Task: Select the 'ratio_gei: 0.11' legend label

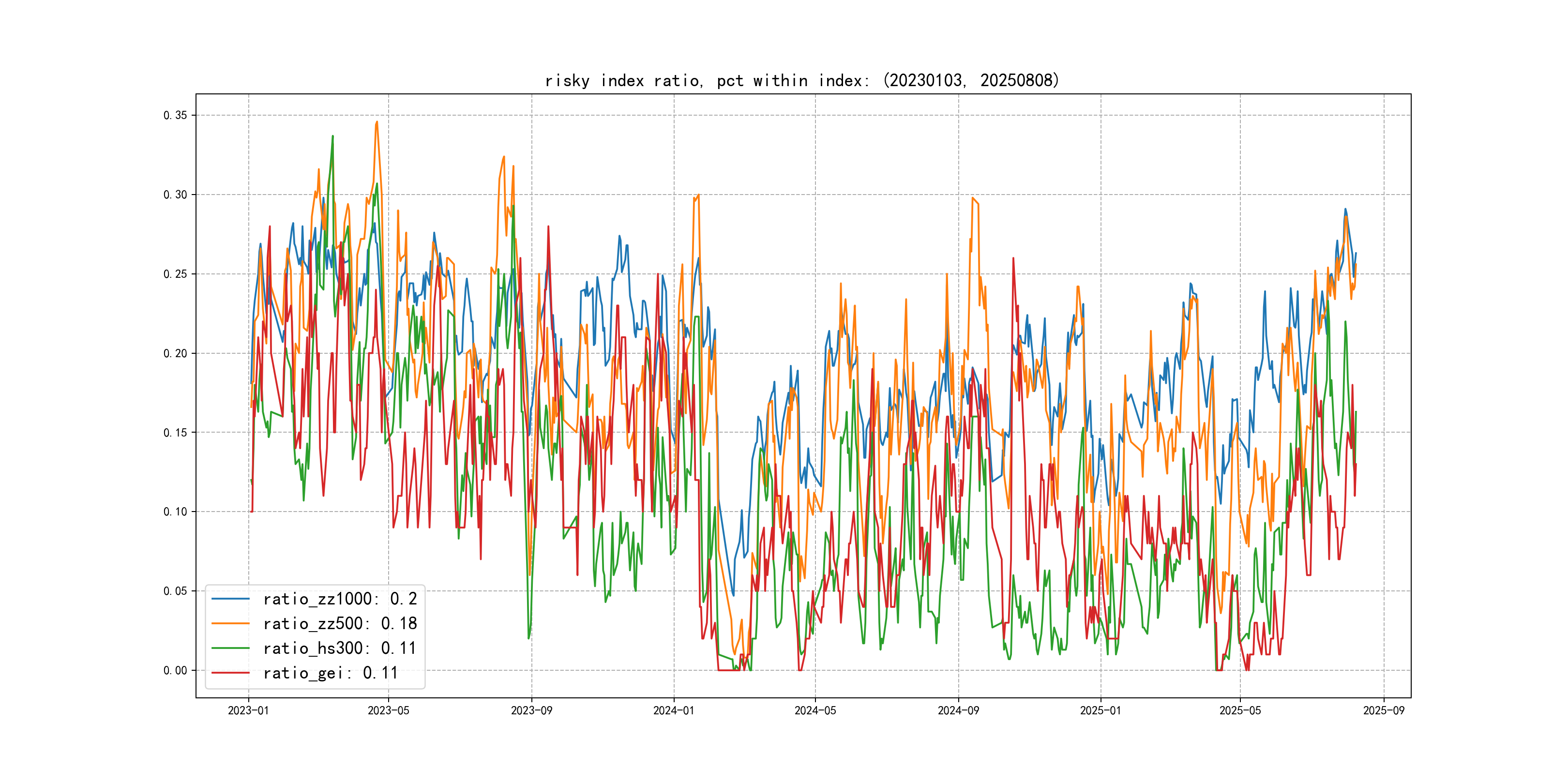Action: click(x=331, y=673)
